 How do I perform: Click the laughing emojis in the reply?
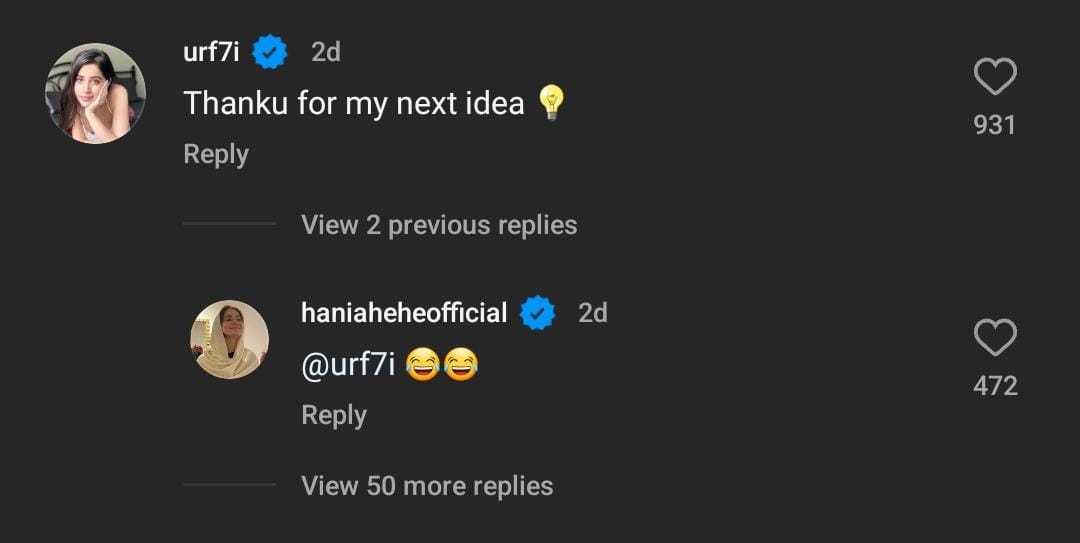tap(441, 366)
